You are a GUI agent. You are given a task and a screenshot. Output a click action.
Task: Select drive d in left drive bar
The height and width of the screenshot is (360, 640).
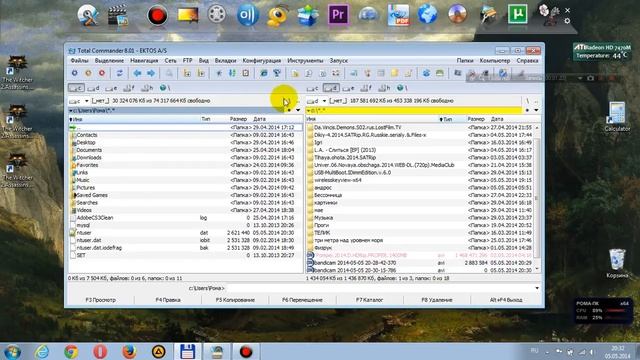(93, 88)
